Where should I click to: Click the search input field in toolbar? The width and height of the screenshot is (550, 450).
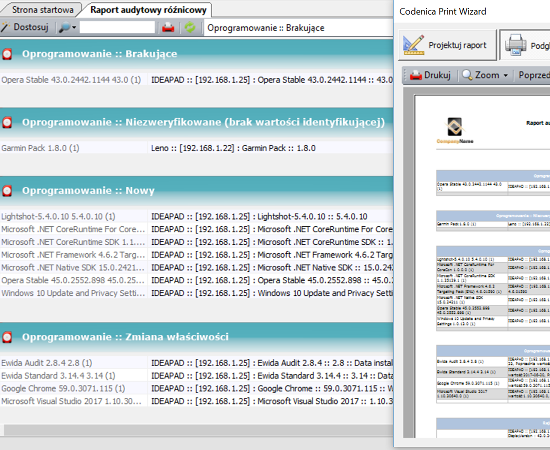pyautogui.click(x=117, y=27)
